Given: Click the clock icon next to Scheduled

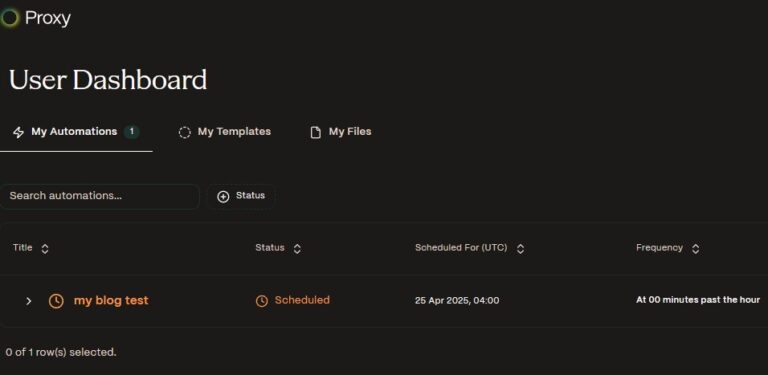Looking at the screenshot, I should point(262,301).
